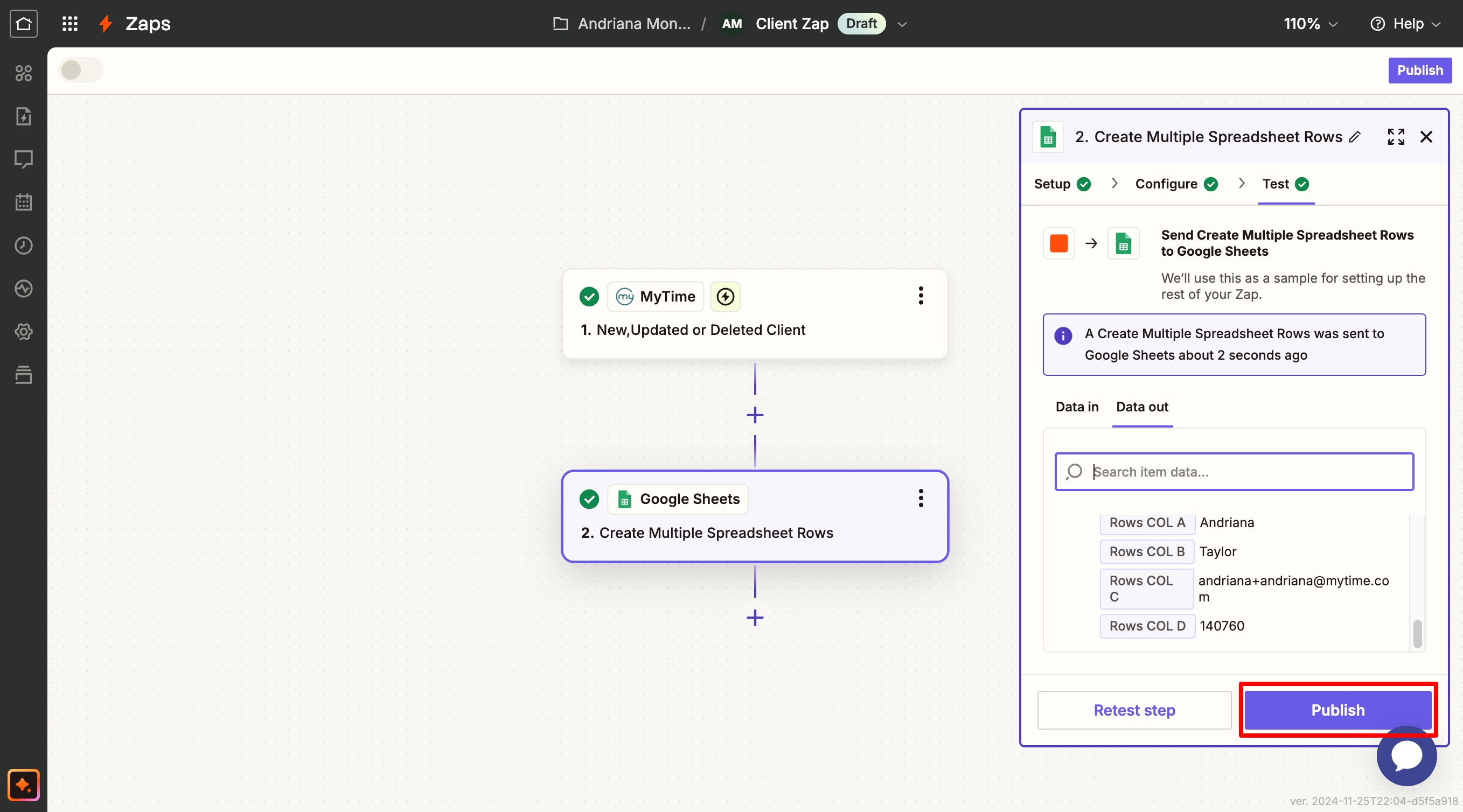The height and width of the screenshot is (812, 1463).
Task: Click the Zapier home icon
Action: (23, 23)
